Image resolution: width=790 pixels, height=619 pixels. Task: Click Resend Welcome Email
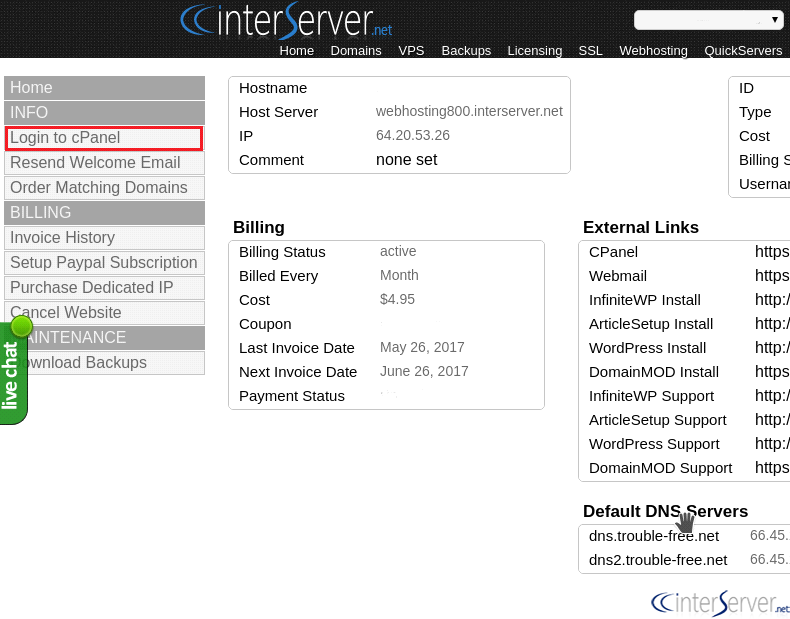click(104, 163)
